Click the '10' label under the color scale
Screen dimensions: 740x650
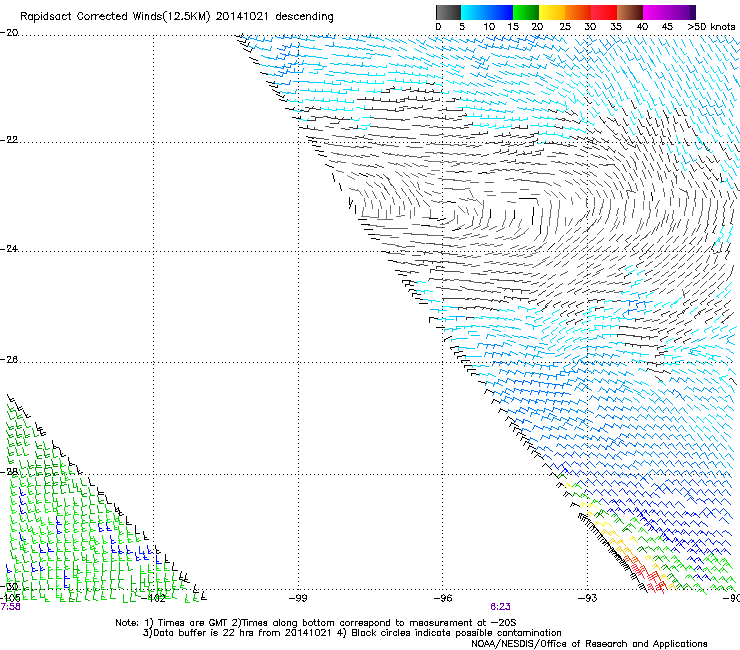point(489,27)
